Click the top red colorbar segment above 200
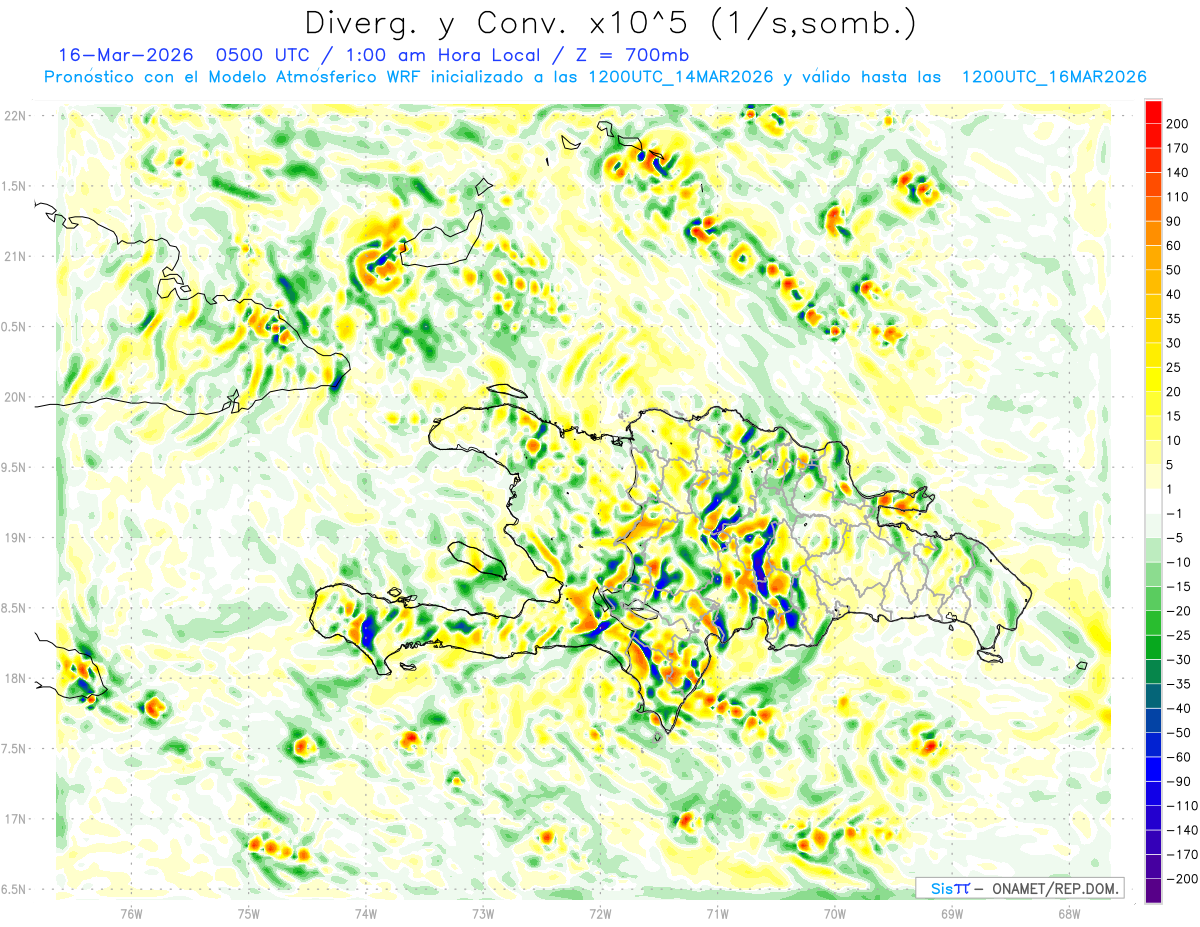The height and width of the screenshot is (927, 1200). (1153, 111)
